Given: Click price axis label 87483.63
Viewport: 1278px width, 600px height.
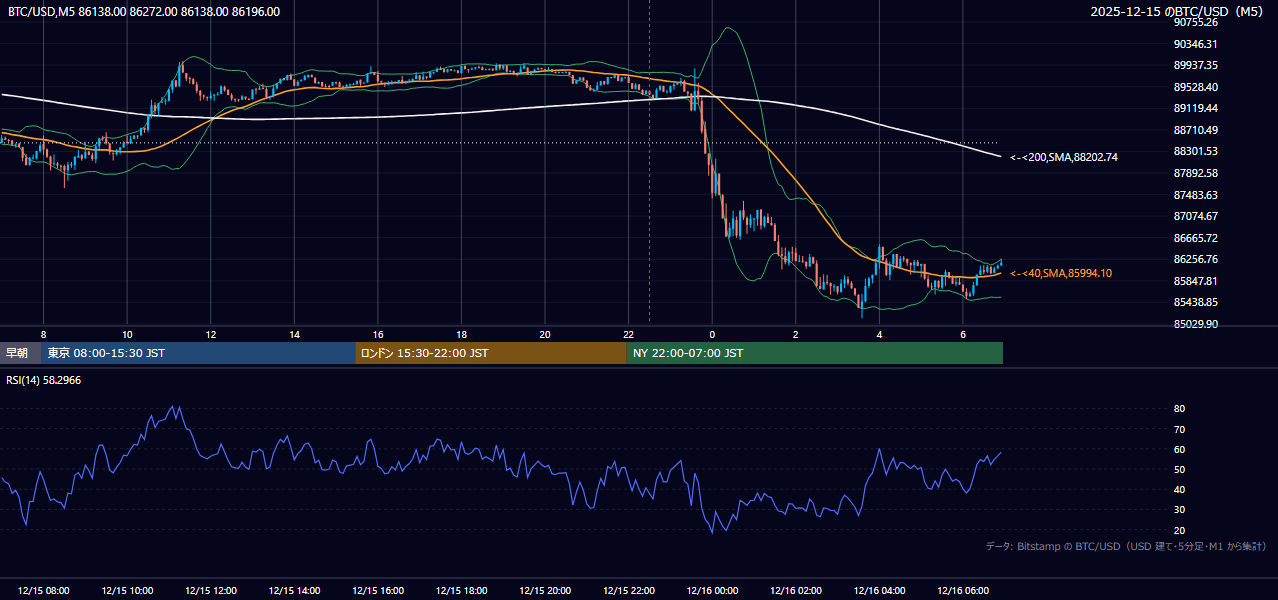Looking at the screenshot, I should click(x=1196, y=195).
